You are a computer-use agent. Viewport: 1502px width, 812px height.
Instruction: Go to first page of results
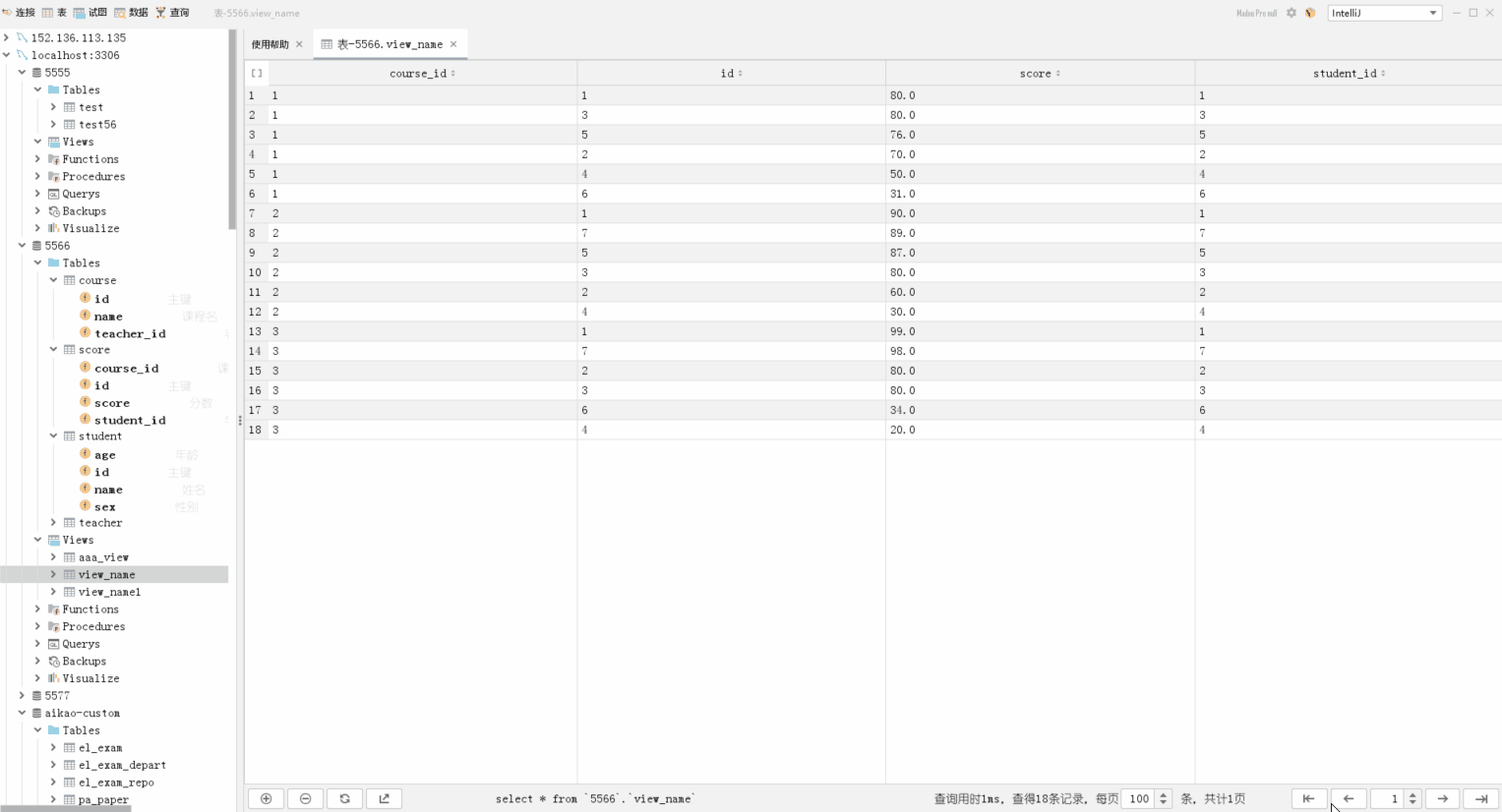point(1308,798)
